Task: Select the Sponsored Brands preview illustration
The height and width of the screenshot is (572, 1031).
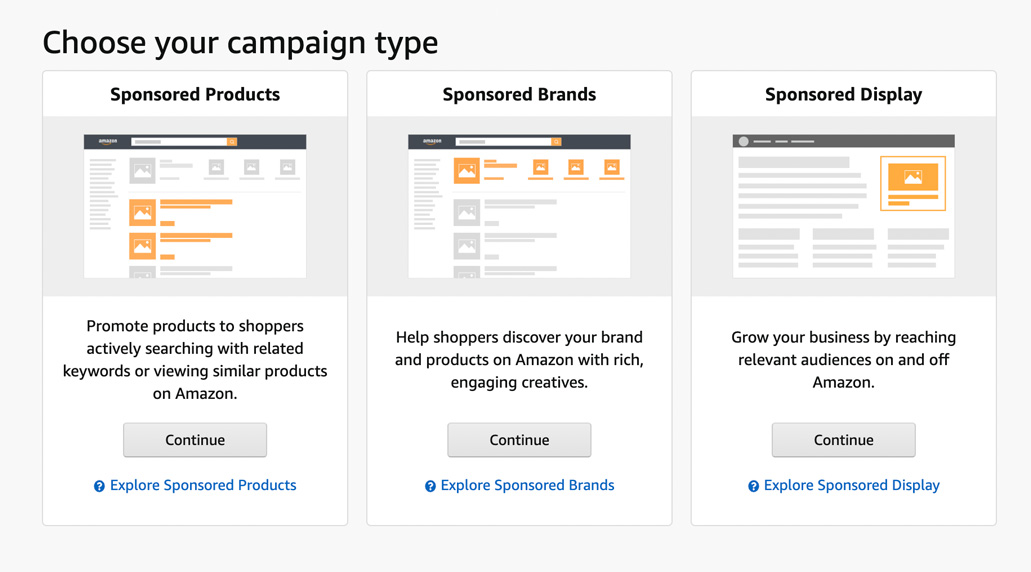Action: 519,206
